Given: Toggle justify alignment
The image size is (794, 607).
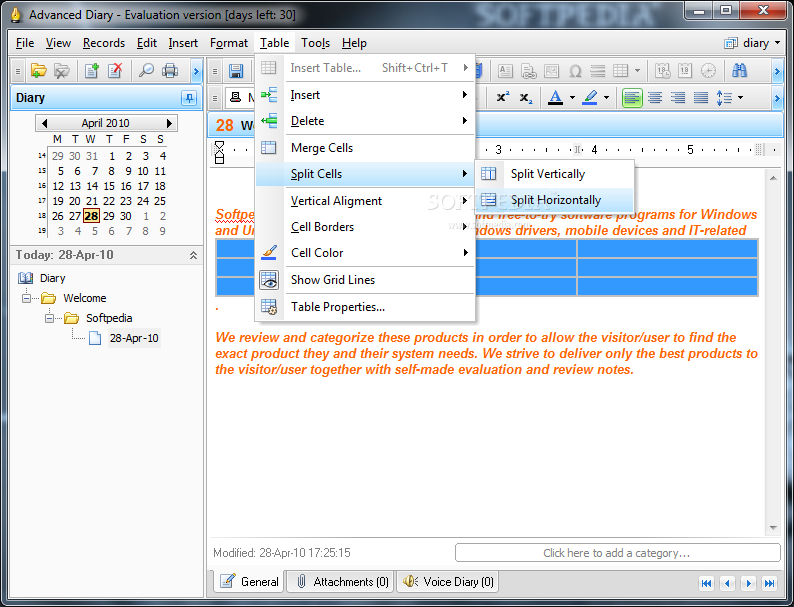Looking at the screenshot, I should [701, 97].
